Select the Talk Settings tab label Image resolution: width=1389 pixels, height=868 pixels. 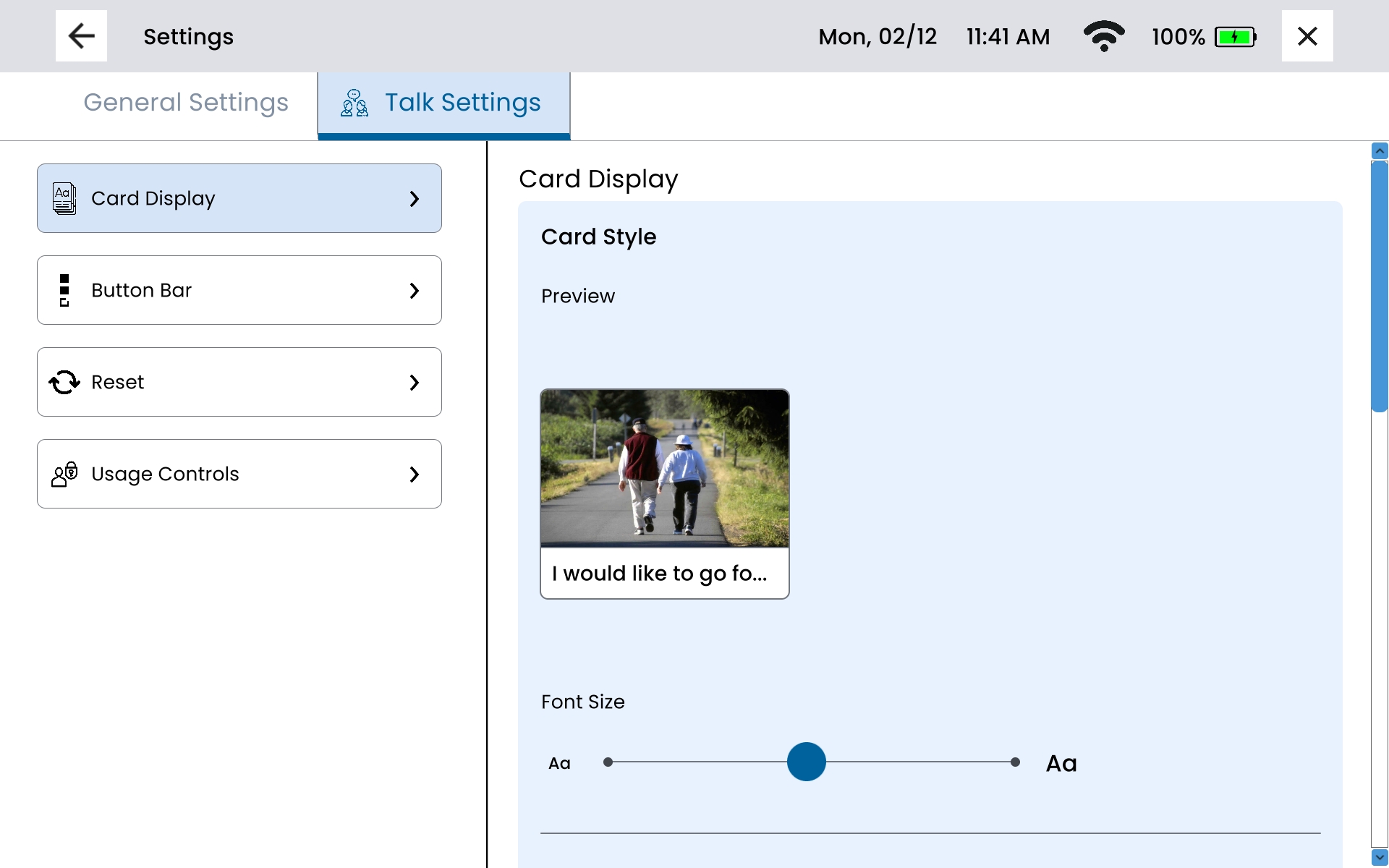[x=462, y=103]
